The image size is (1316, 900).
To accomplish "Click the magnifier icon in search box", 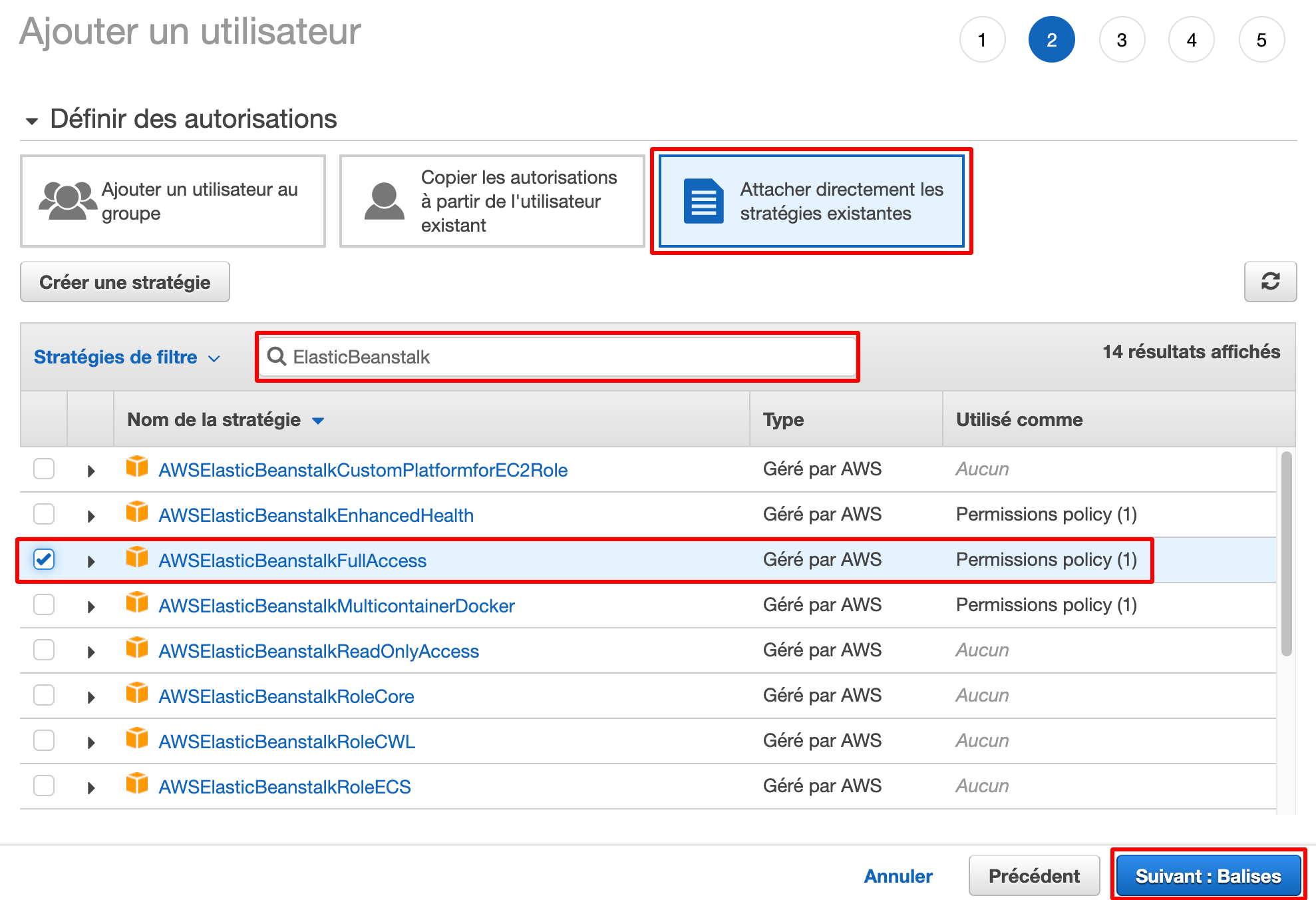I will [x=277, y=357].
